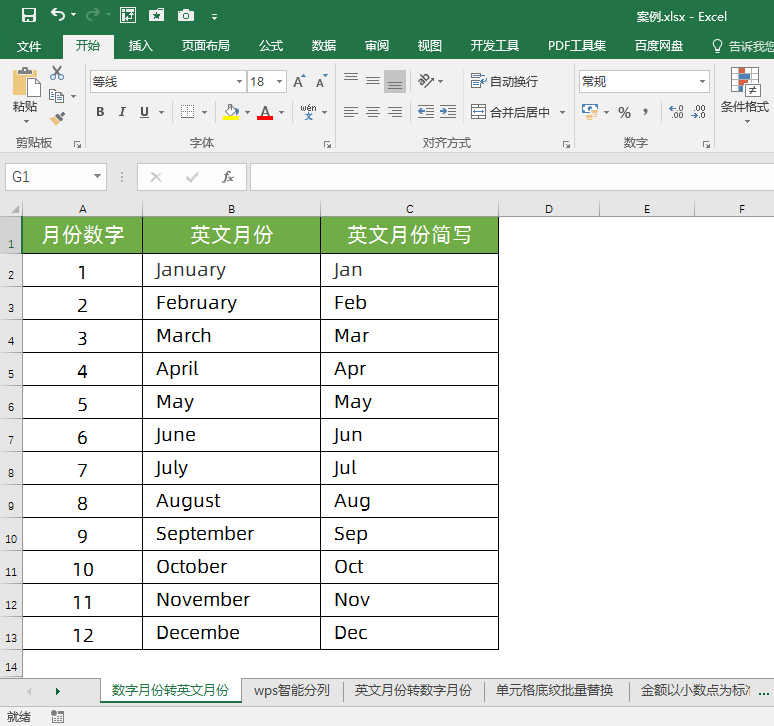Image resolution: width=774 pixels, height=726 pixels.
Task: Click the Cut scissors icon
Action: (x=57, y=73)
